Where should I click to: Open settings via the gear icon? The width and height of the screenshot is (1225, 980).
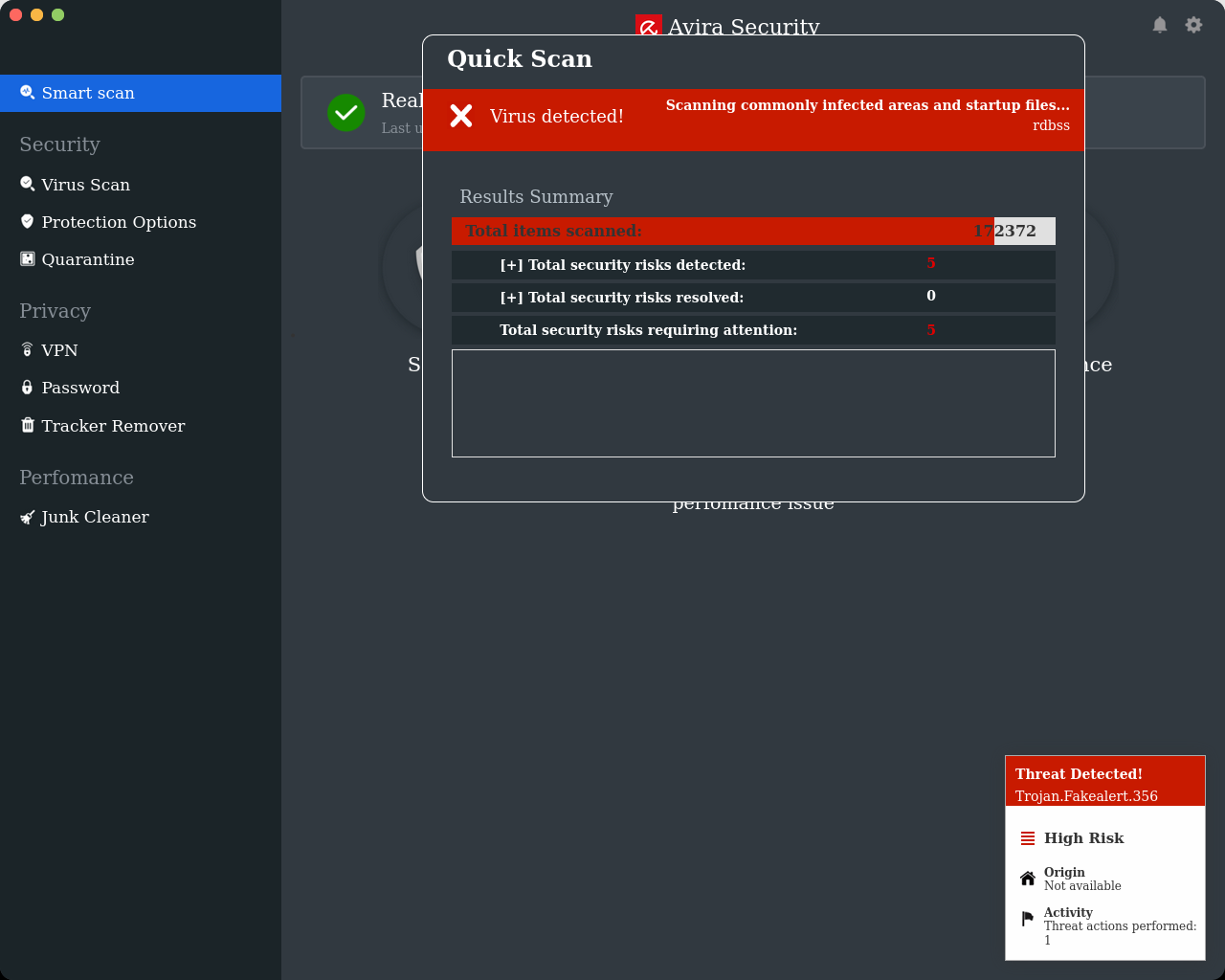point(1193,25)
